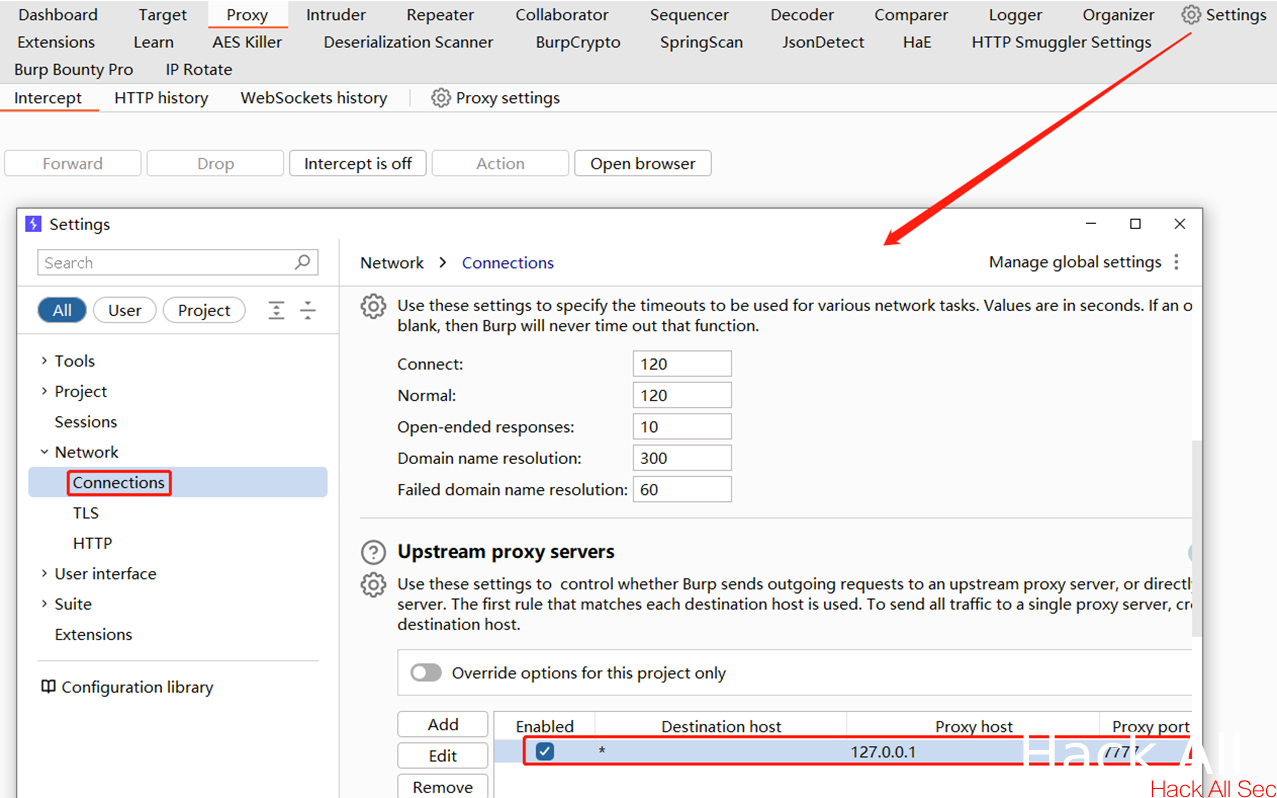
Task: Expand the Project tree node
Action: click(x=44, y=391)
